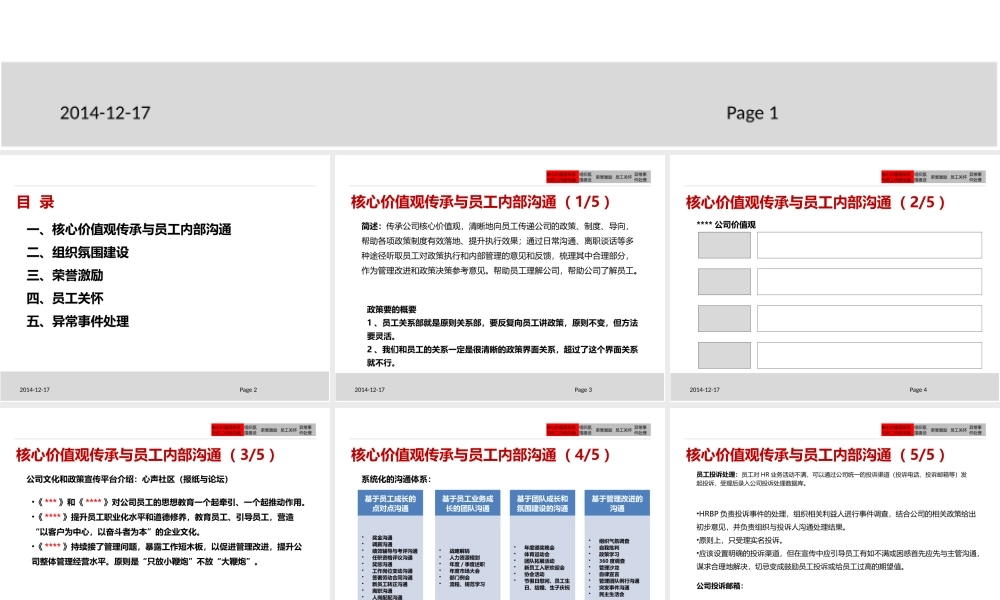This screenshot has height=600, width=1000.
Task: Click bullet about 提升员工职业化水平和道德修养
Action: tap(163, 524)
